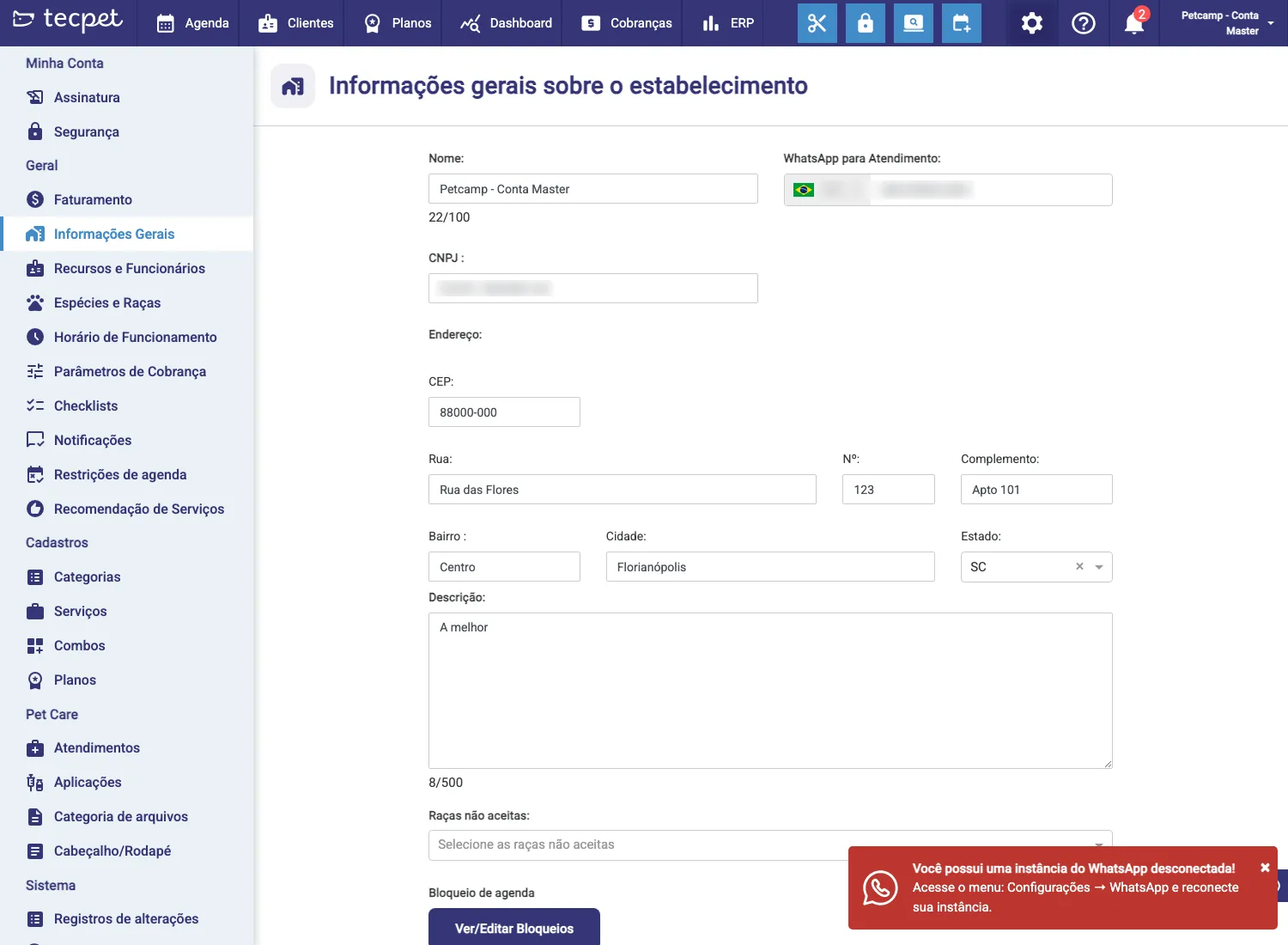Click the Recursos e Funcionários badge icon
The height and width of the screenshot is (945, 1288).
[35, 268]
